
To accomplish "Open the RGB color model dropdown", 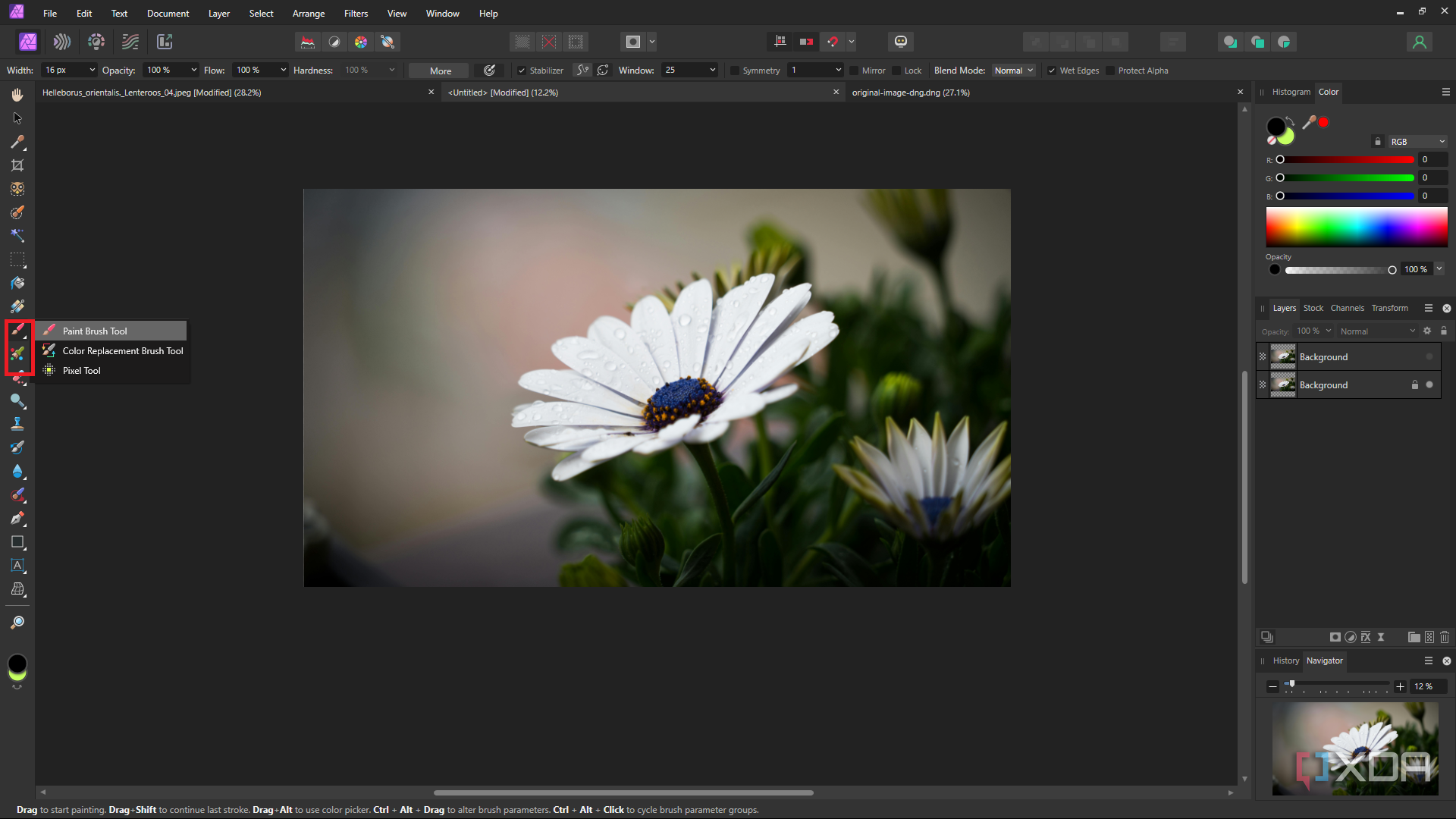I will (x=1418, y=142).
